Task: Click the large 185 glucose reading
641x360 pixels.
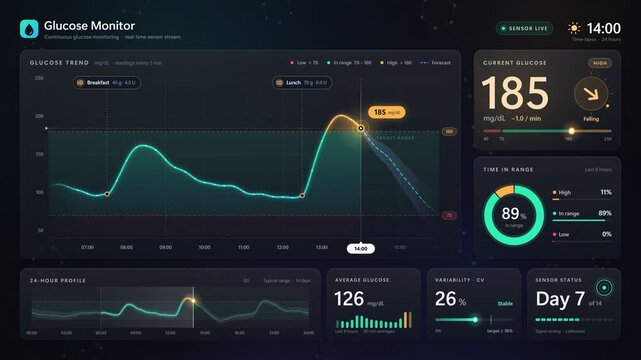Action: pos(515,93)
